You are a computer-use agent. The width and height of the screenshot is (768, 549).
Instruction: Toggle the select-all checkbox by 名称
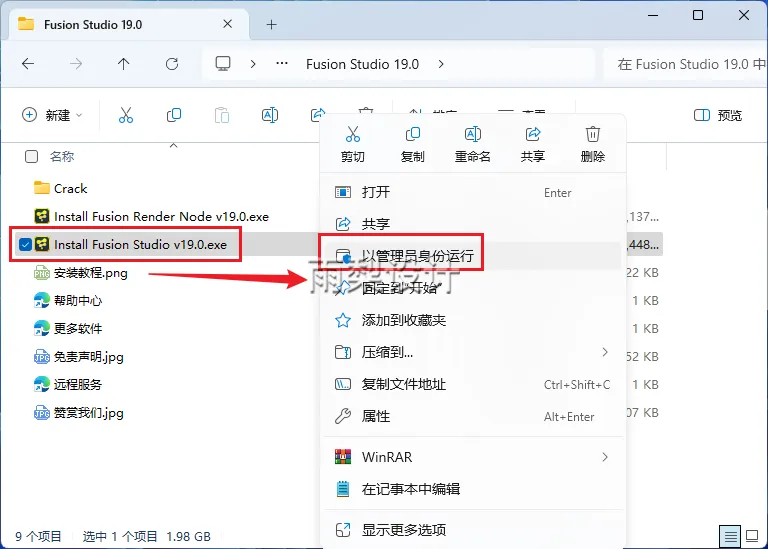coord(31,157)
